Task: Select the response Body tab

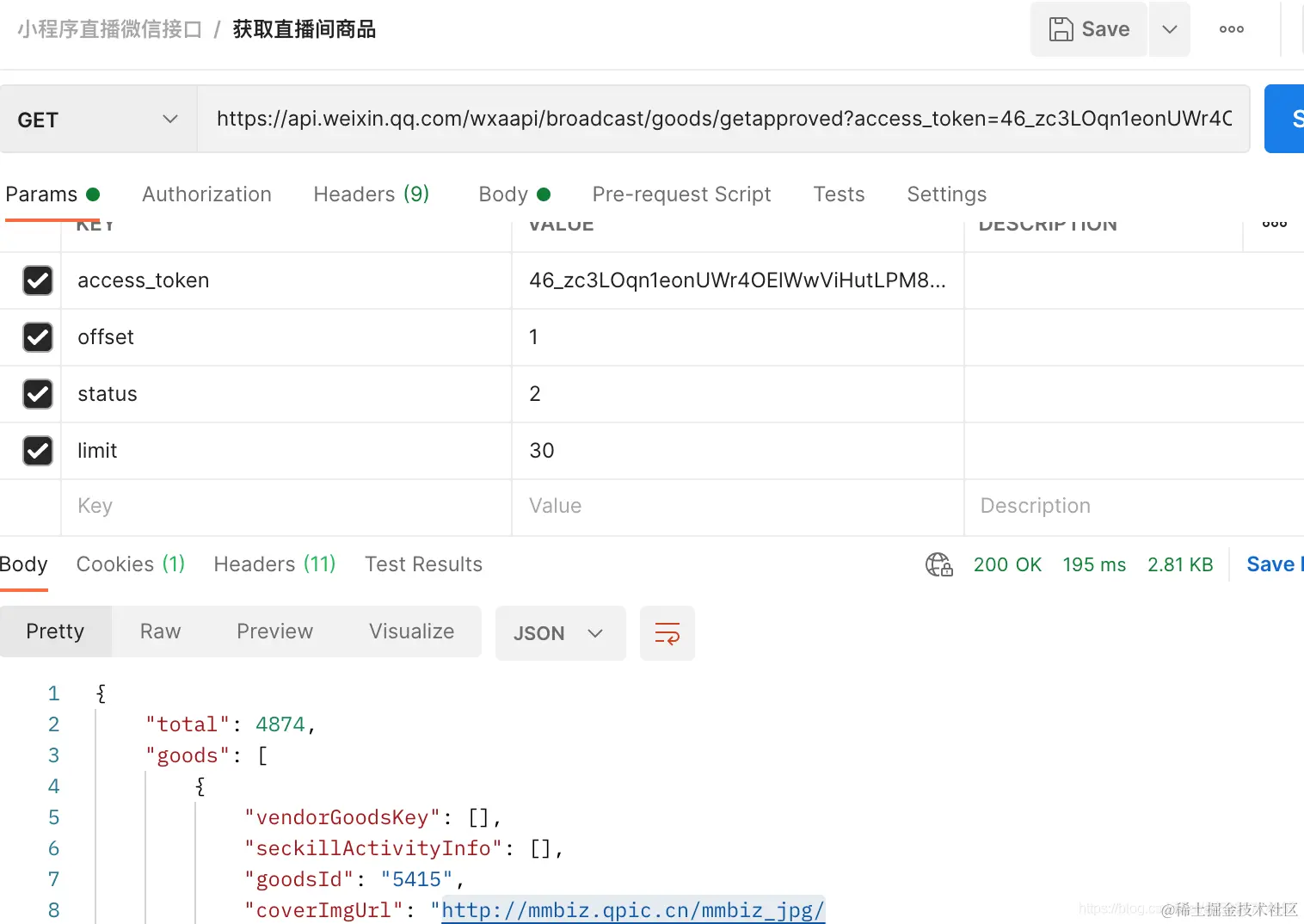Action: click(23, 564)
